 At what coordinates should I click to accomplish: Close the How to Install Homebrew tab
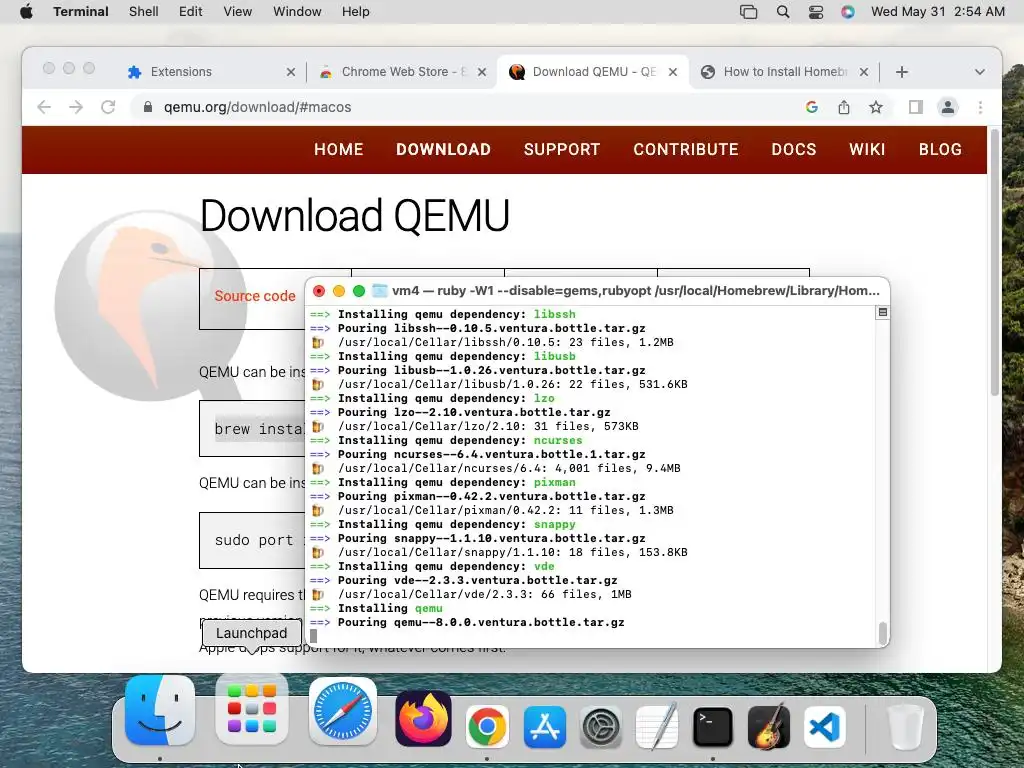click(864, 72)
